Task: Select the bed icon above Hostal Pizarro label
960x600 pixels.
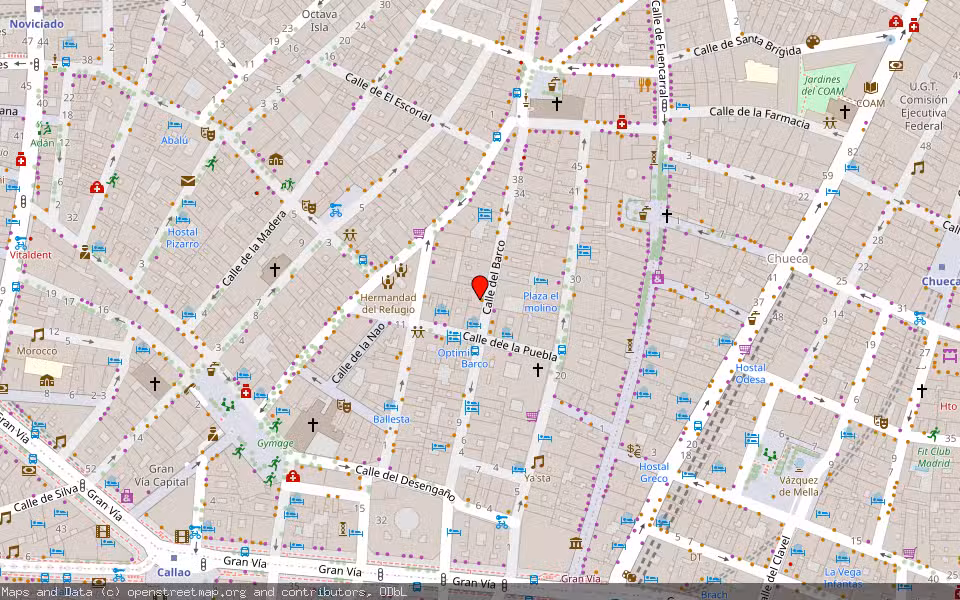Action: pyautogui.click(x=182, y=219)
